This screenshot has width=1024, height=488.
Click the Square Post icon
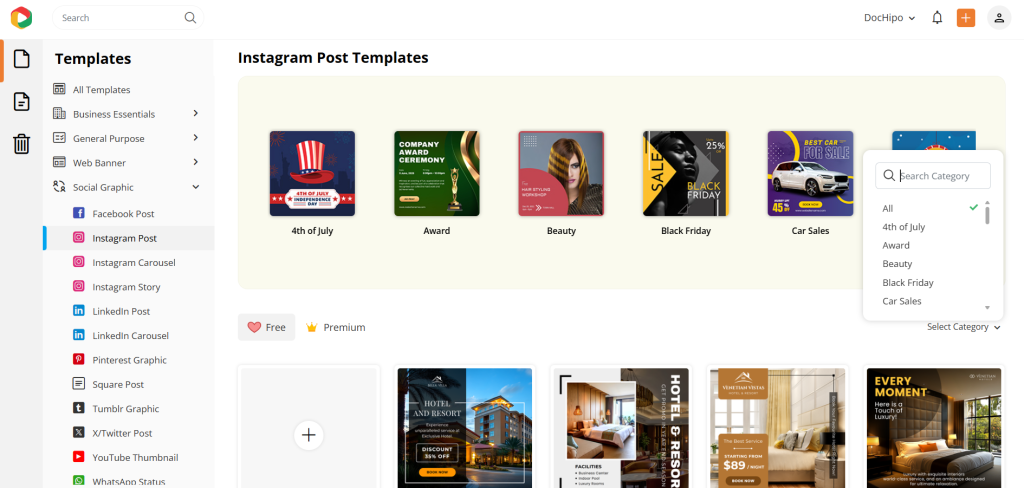(78, 383)
